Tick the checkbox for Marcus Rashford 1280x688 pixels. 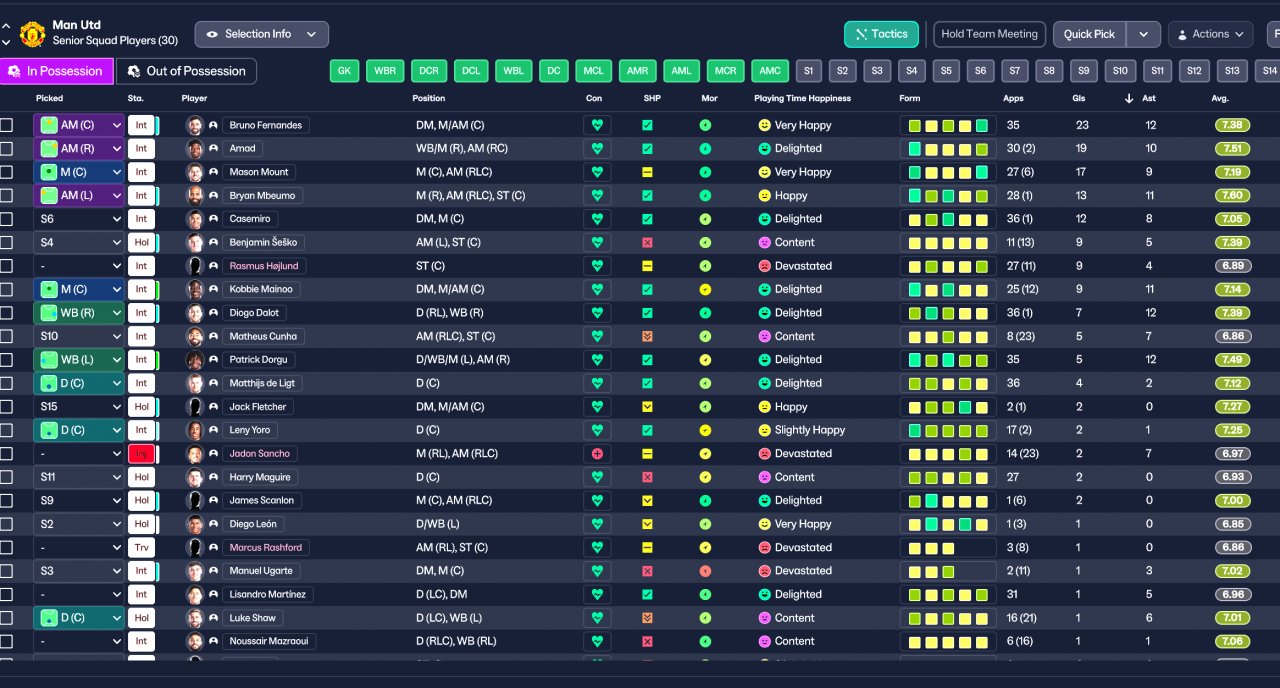click(7, 547)
